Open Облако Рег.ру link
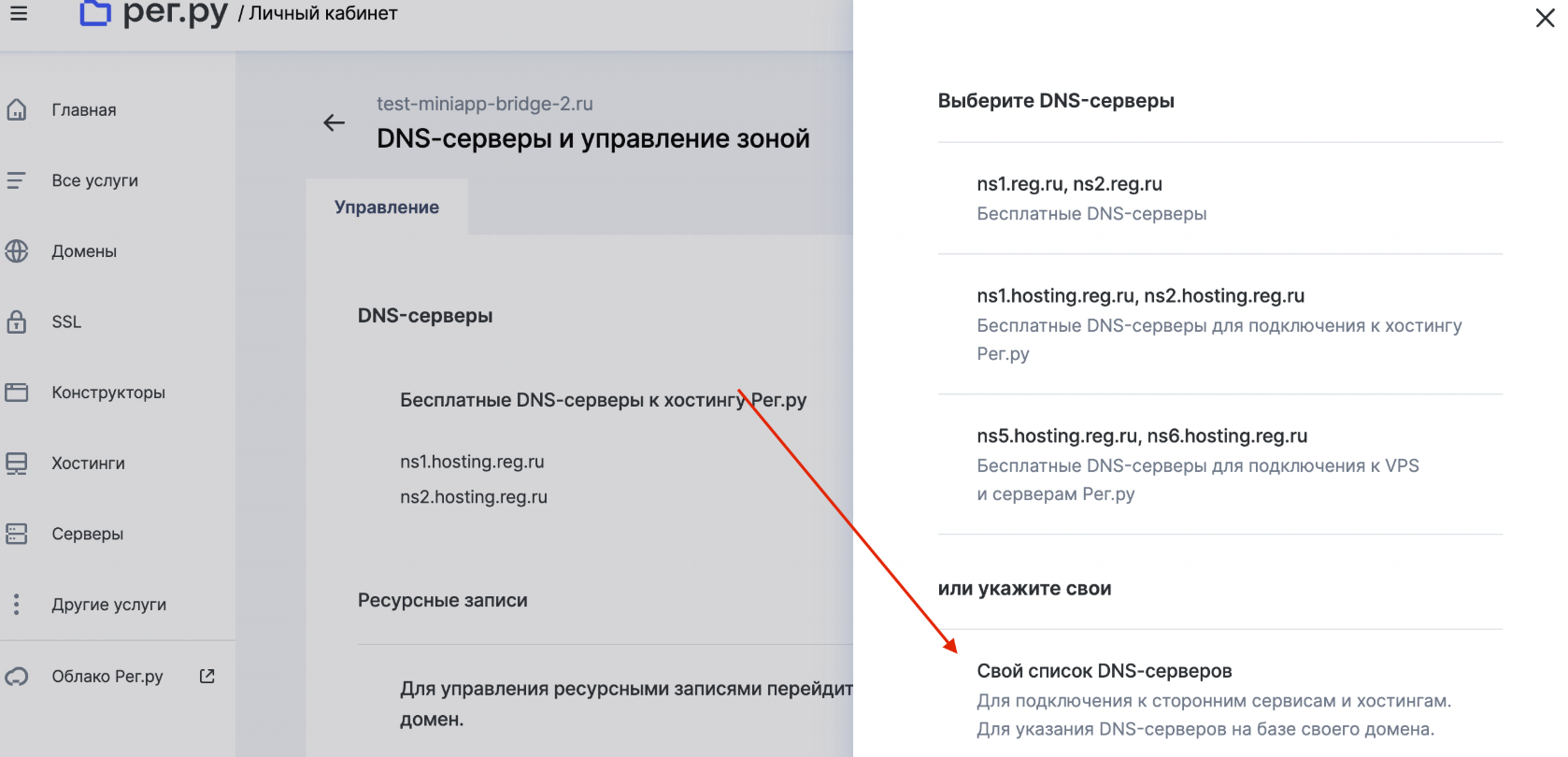Screen dimensions: 1568x757 point(107,677)
